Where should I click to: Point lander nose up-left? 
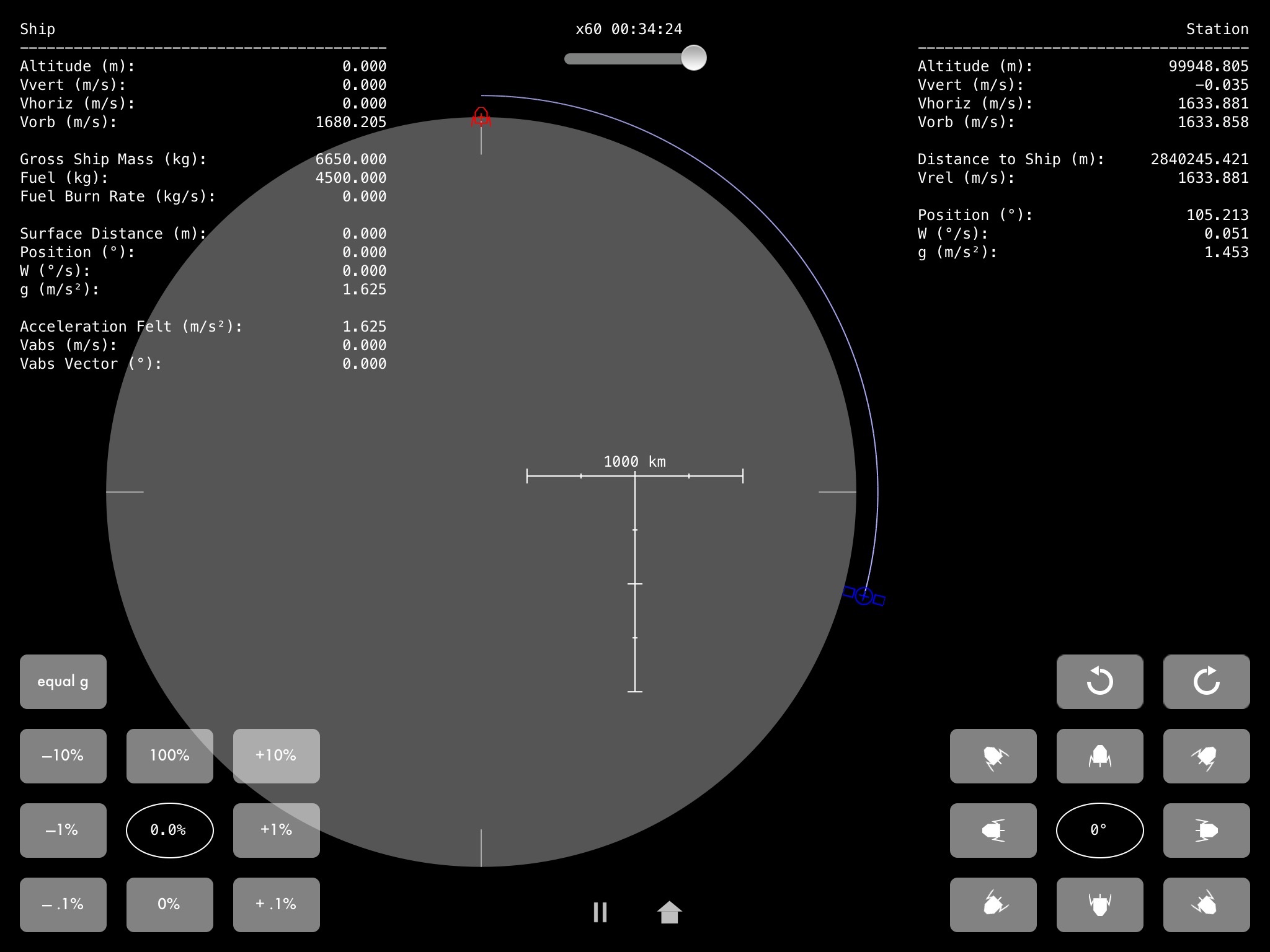pos(993,756)
